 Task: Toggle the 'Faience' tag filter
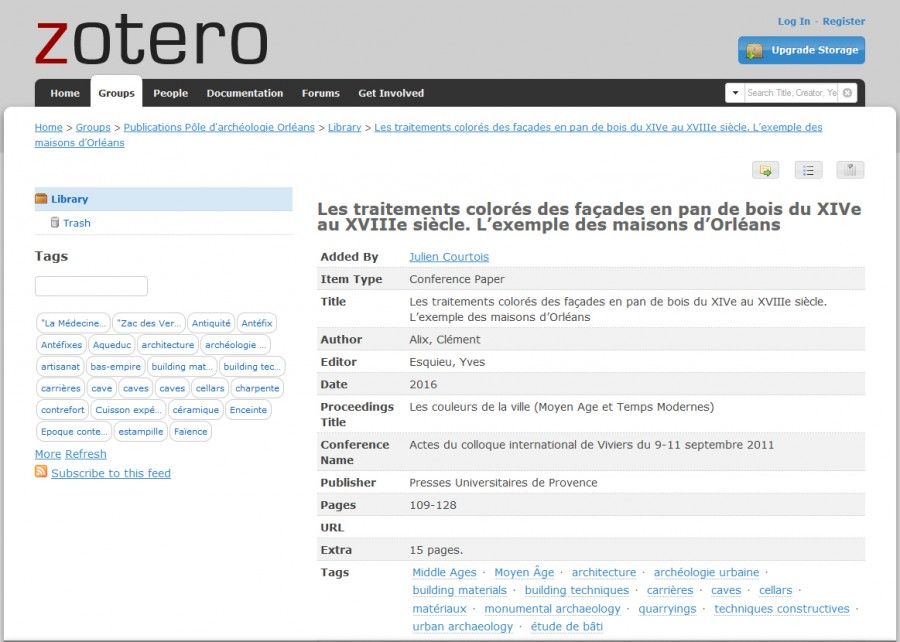pos(191,431)
